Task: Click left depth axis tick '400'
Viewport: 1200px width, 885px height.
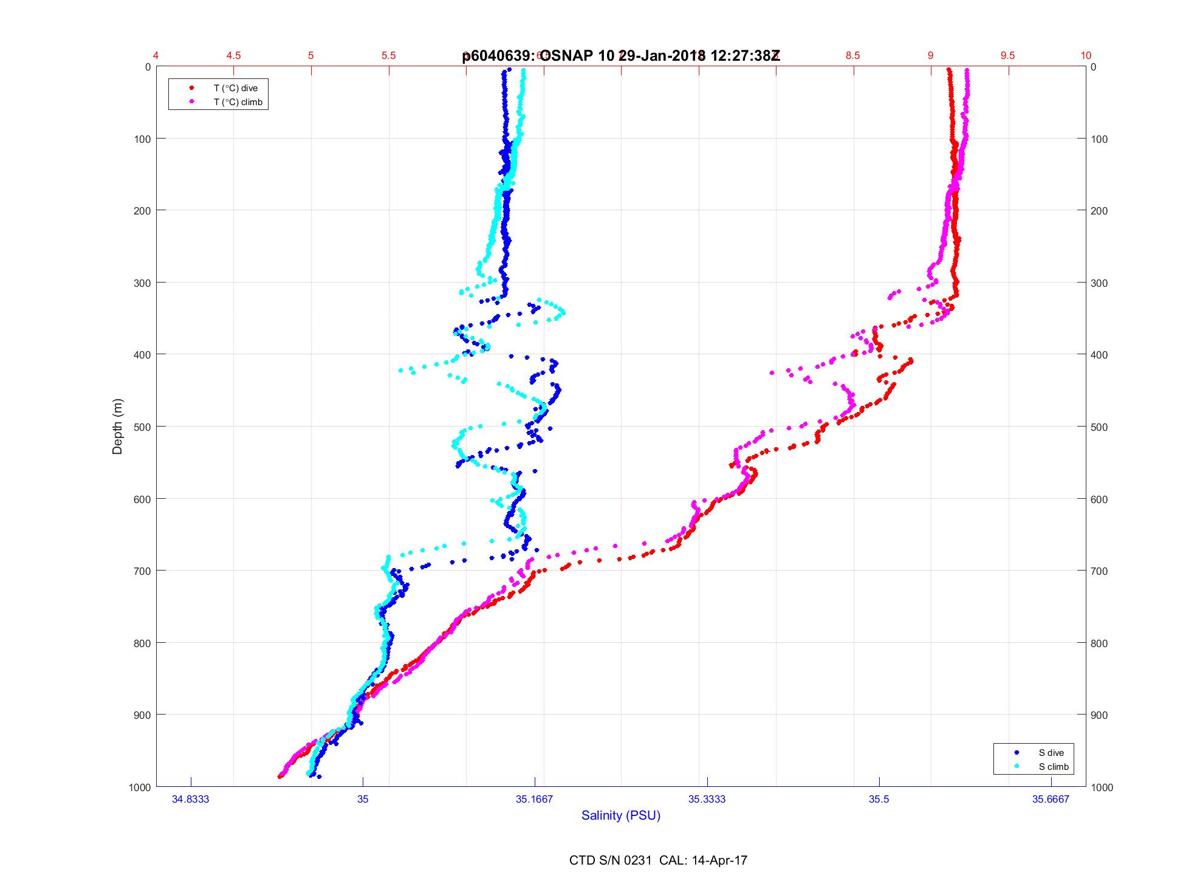Action: pos(141,355)
